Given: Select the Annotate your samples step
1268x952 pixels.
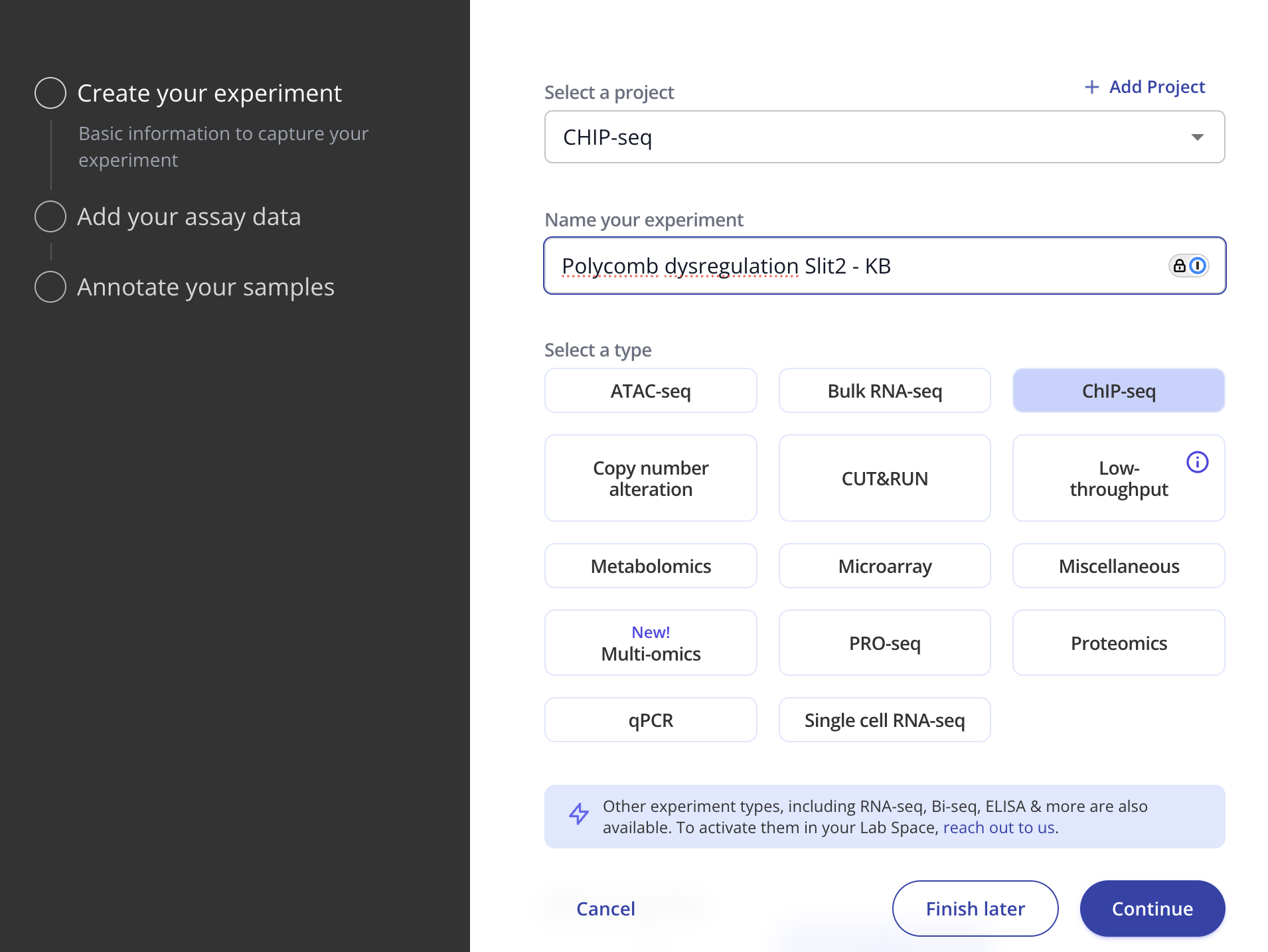Looking at the screenshot, I should point(205,287).
